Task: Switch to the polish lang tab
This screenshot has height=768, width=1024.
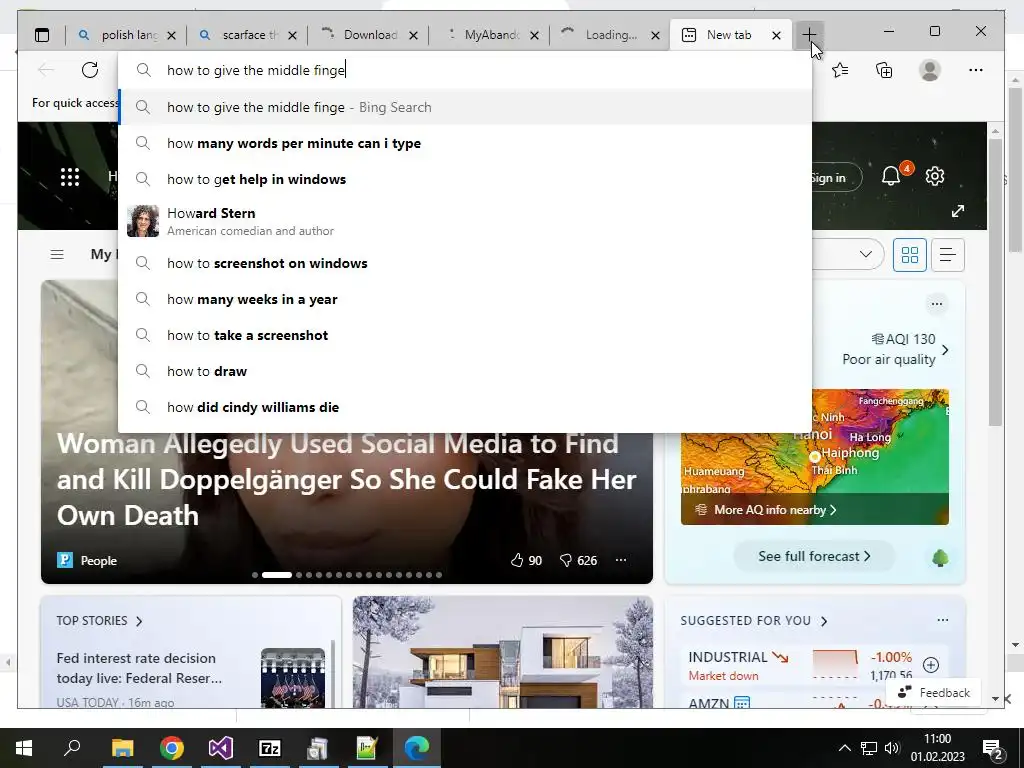Action: pyautogui.click(x=125, y=35)
